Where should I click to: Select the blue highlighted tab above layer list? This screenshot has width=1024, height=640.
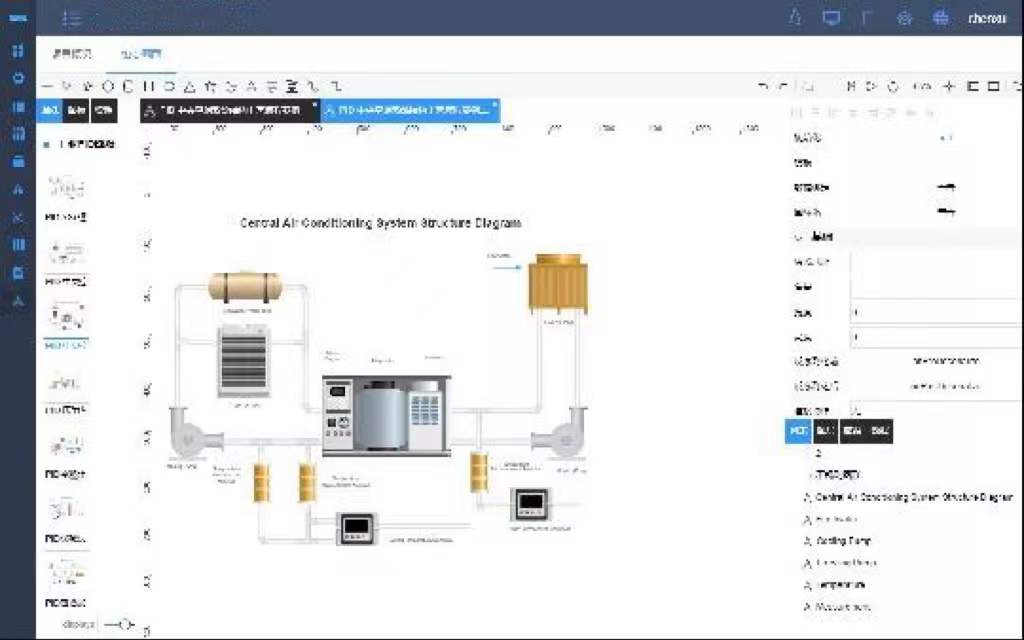coord(798,431)
